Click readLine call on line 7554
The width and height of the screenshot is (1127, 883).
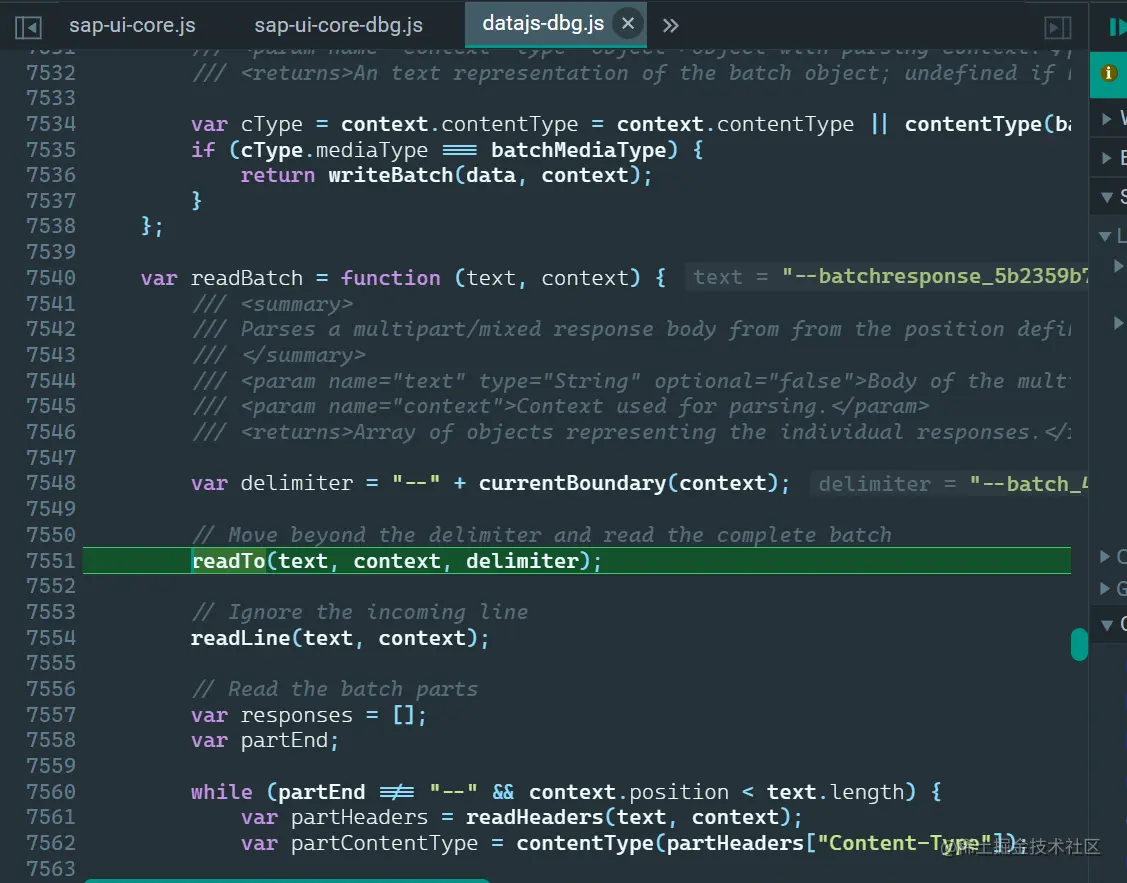pyautogui.click(x=240, y=638)
